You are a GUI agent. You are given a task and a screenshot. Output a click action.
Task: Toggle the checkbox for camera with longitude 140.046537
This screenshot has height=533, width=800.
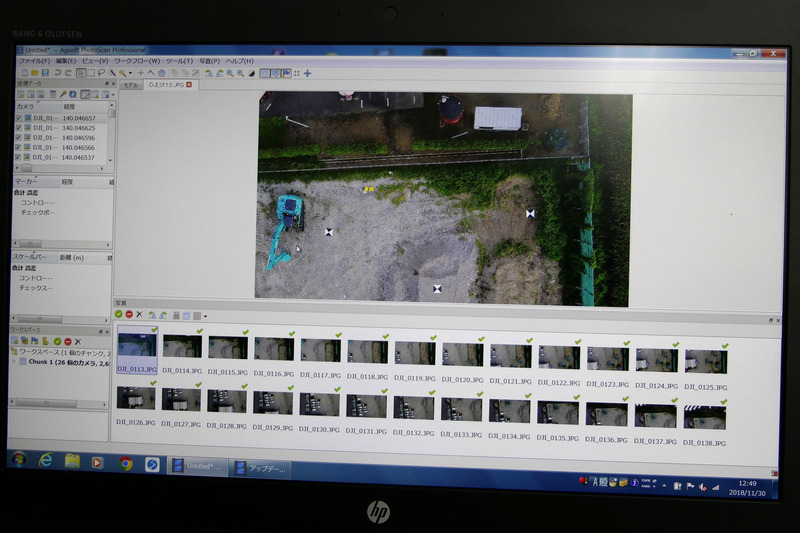coord(19,157)
